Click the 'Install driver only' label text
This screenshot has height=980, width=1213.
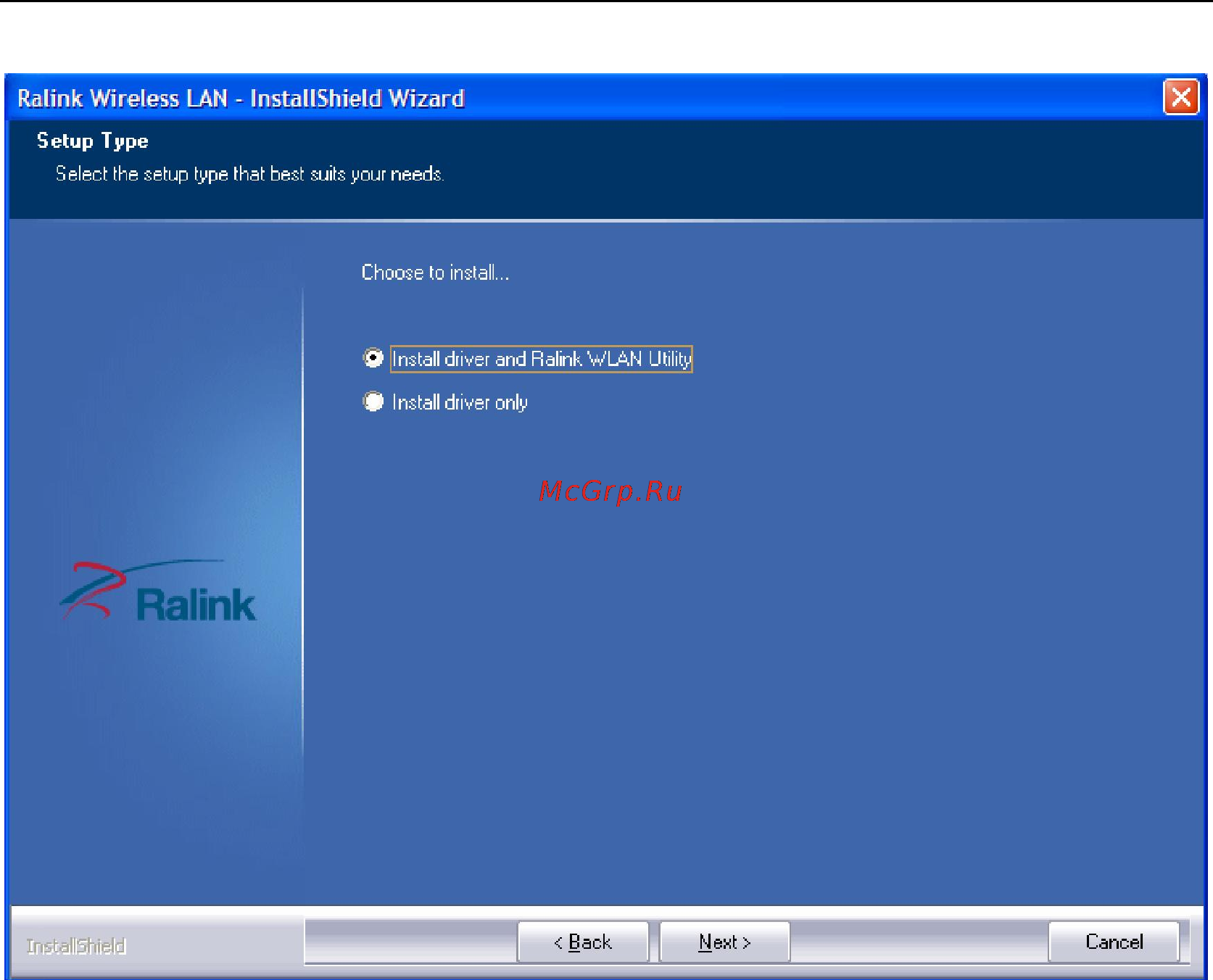click(x=460, y=402)
